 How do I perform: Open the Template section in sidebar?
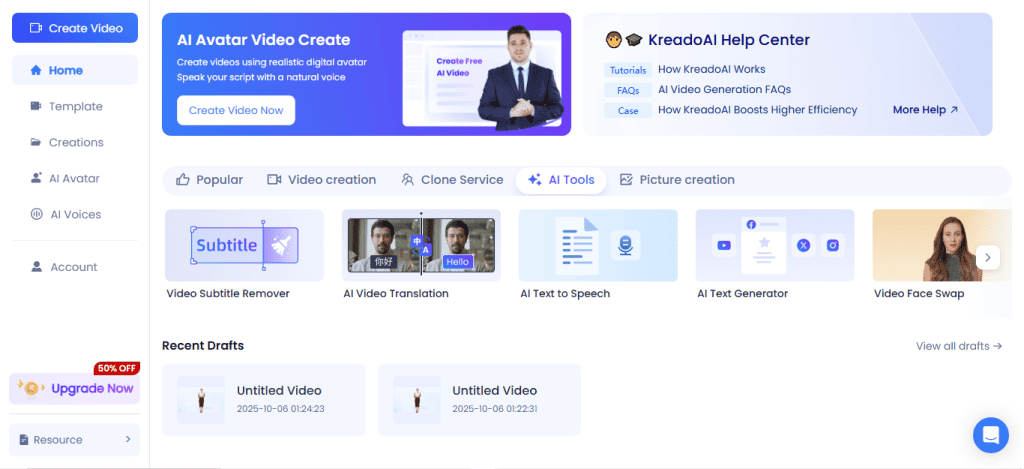pyautogui.click(x=75, y=106)
